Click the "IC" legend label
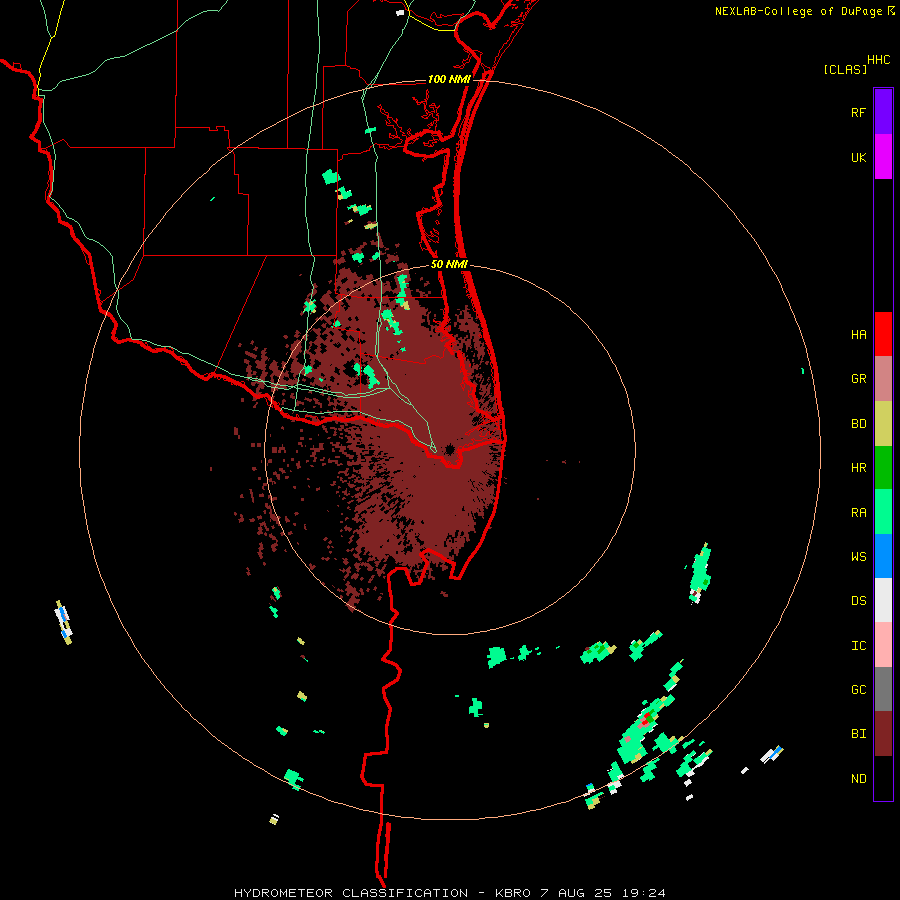 coord(858,646)
